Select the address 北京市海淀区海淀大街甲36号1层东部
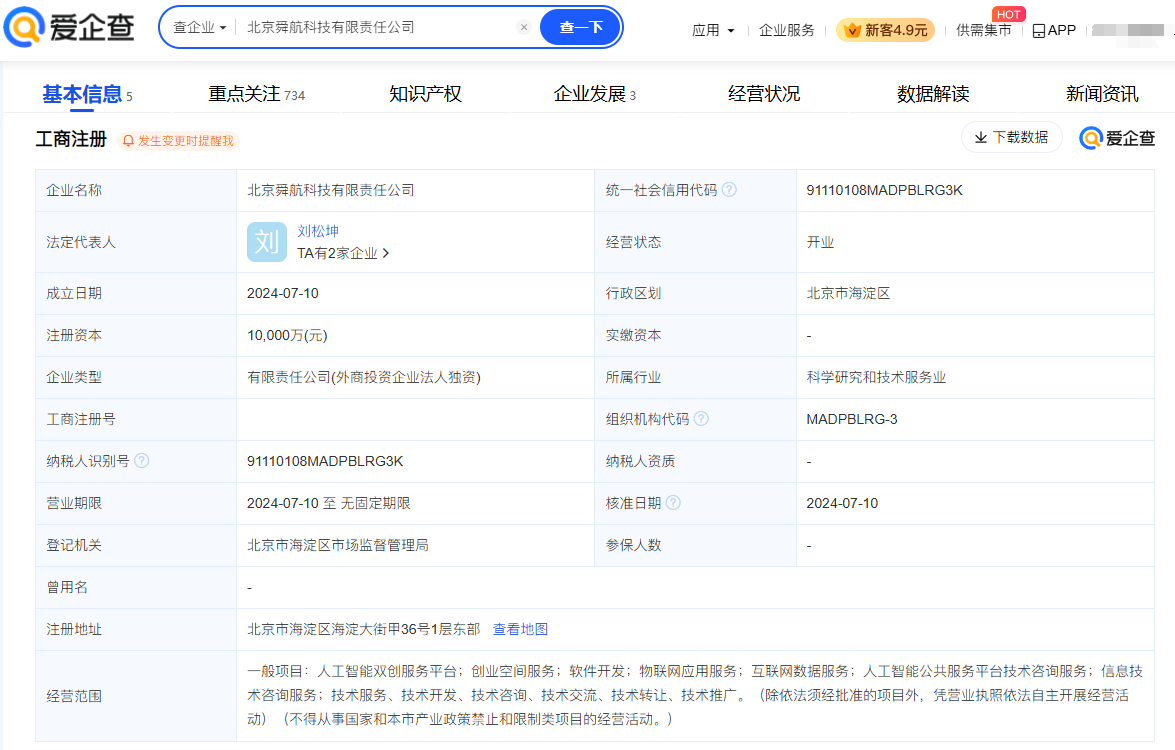 pos(363,629)
